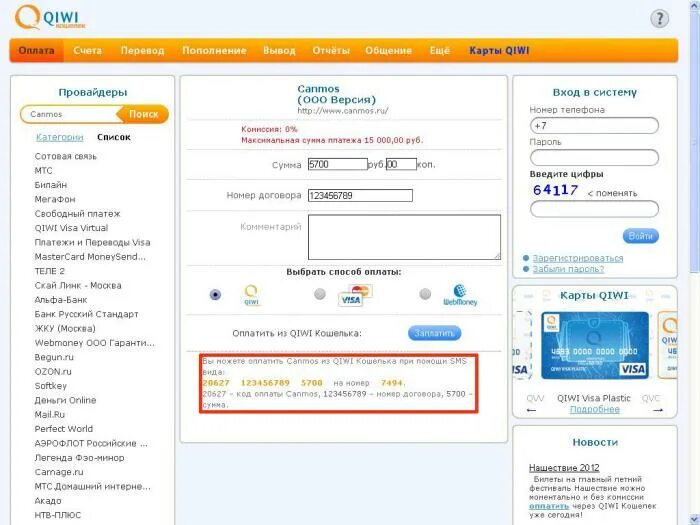Select QIWI wallet payment radio button
The width and height of the screenshot is (700, 525).
pos(215,295)
